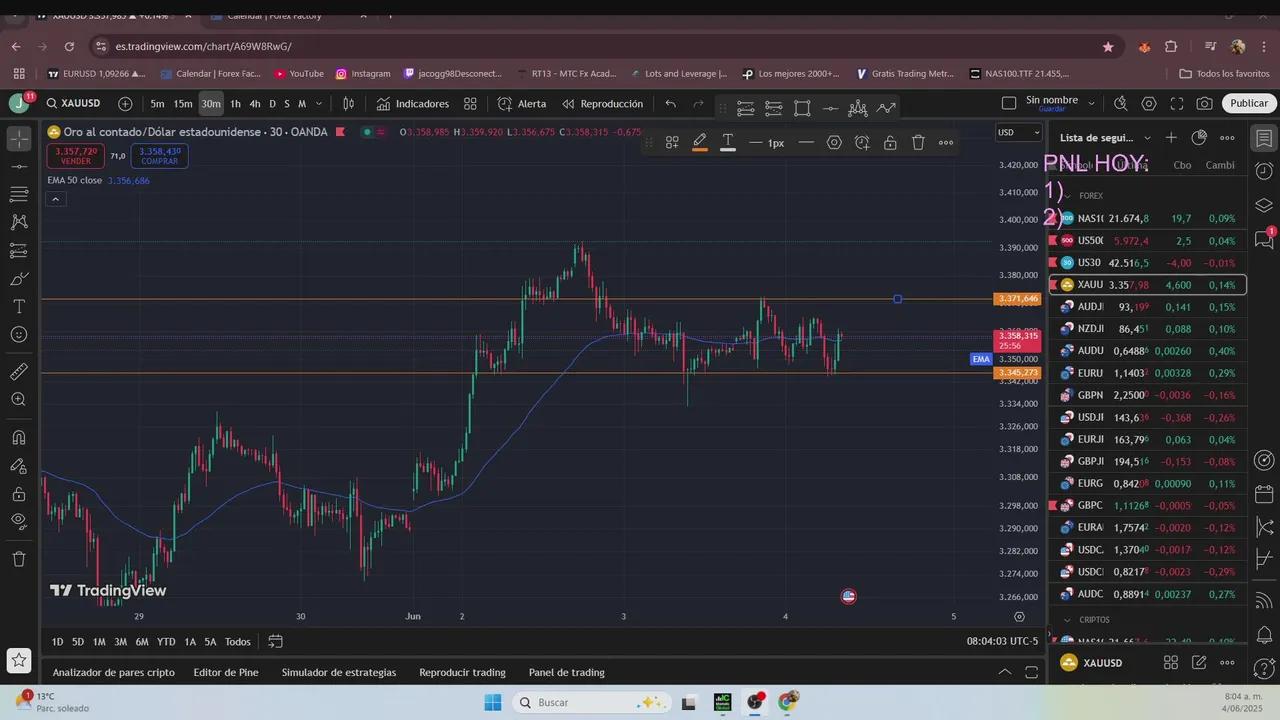
Task: Open the USD currency dropdown
Action: [x=1017, y=132]
